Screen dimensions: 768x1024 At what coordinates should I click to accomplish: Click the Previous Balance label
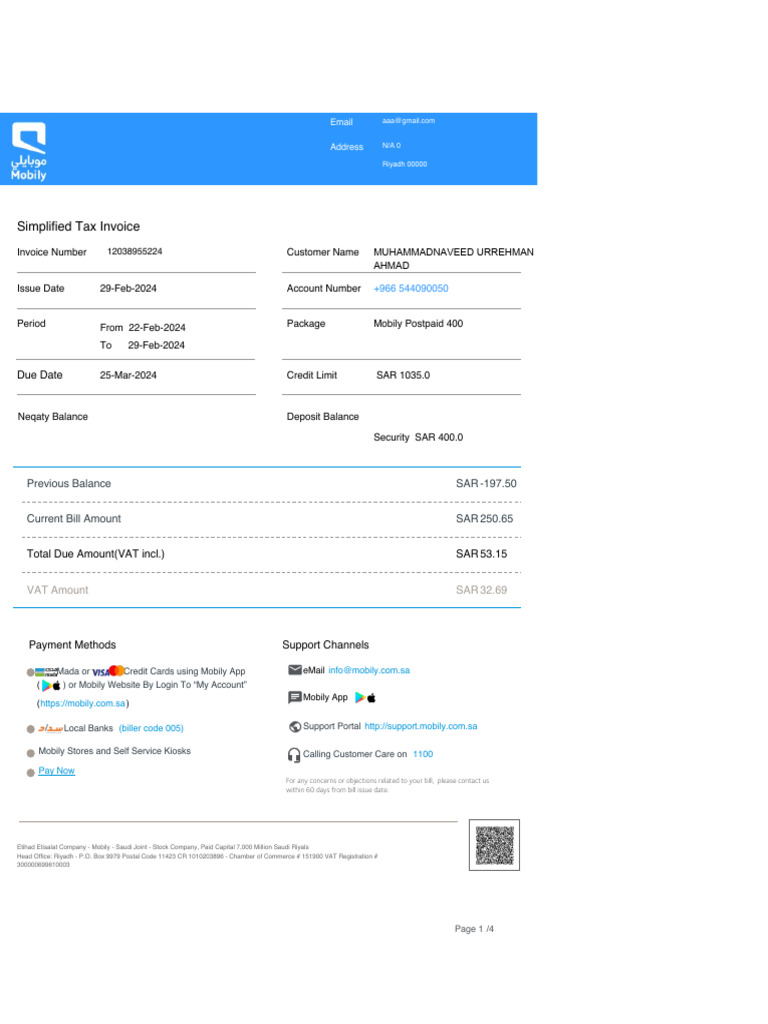click(69, 483)
